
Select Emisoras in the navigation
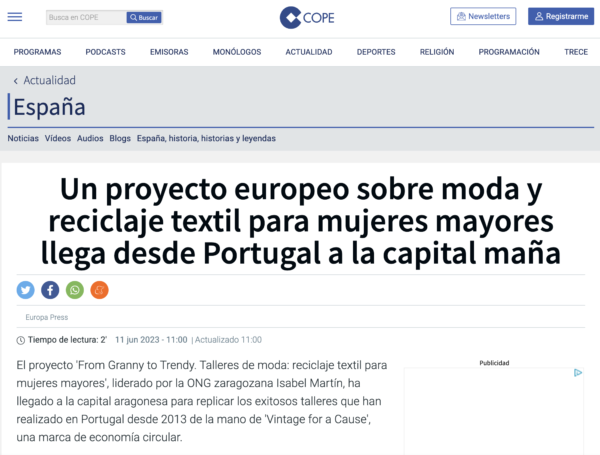tap(168, 52)
